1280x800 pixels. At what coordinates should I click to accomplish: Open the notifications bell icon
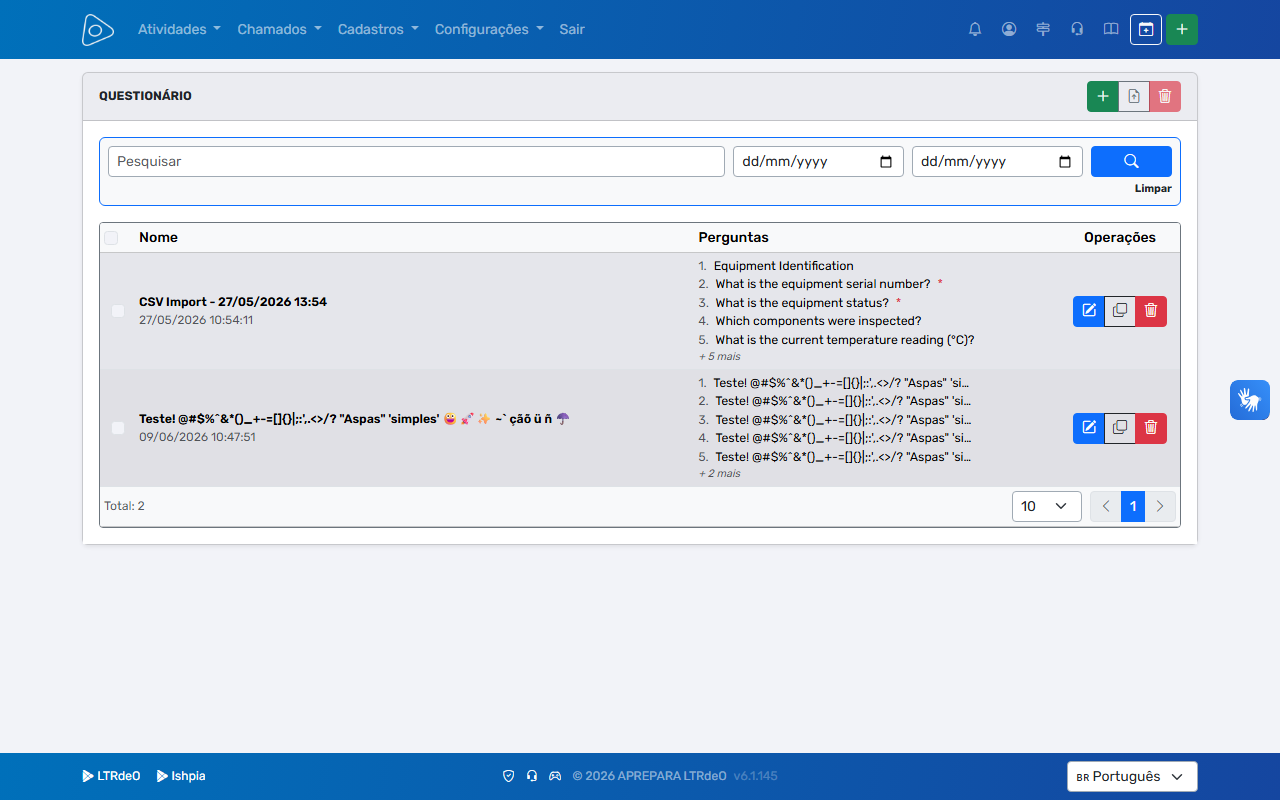click(x=975, y=29)
